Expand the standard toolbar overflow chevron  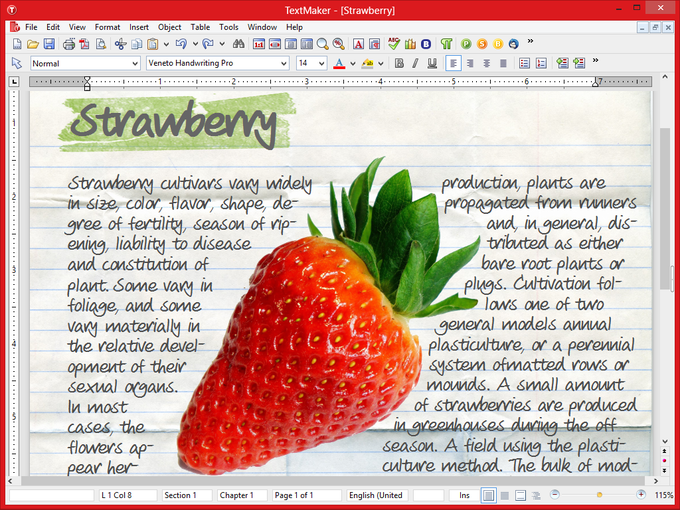click(530, 42)
